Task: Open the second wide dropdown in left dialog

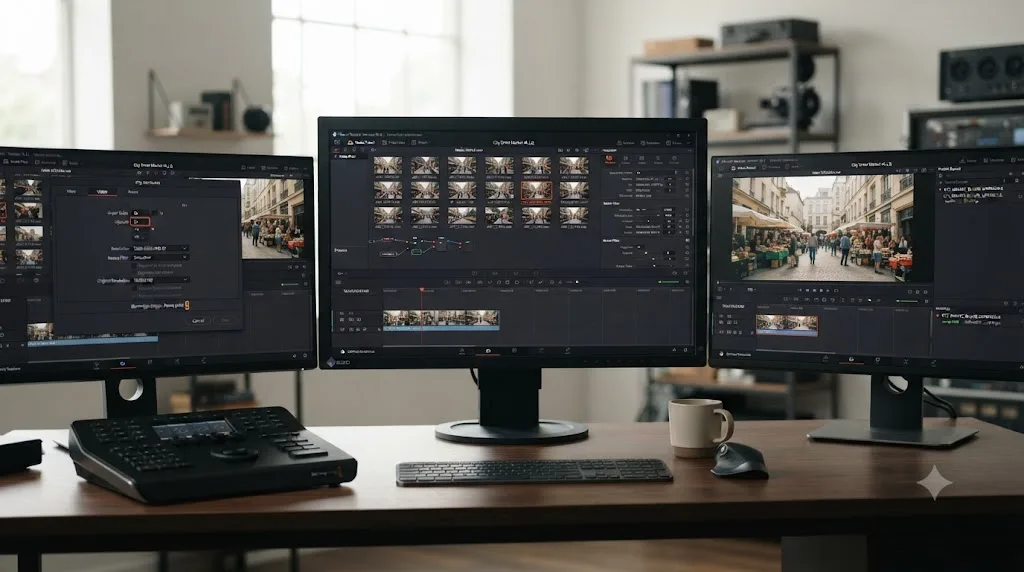Action: tap(161, 257)
